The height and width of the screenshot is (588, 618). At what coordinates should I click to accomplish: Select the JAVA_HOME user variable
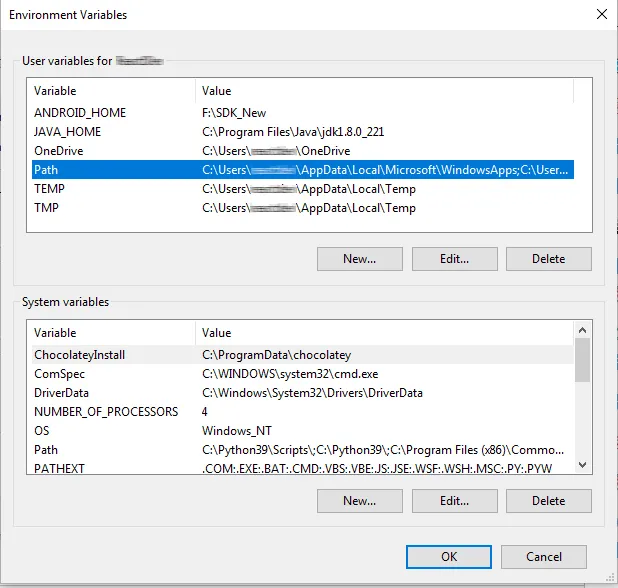coord(303,132)
